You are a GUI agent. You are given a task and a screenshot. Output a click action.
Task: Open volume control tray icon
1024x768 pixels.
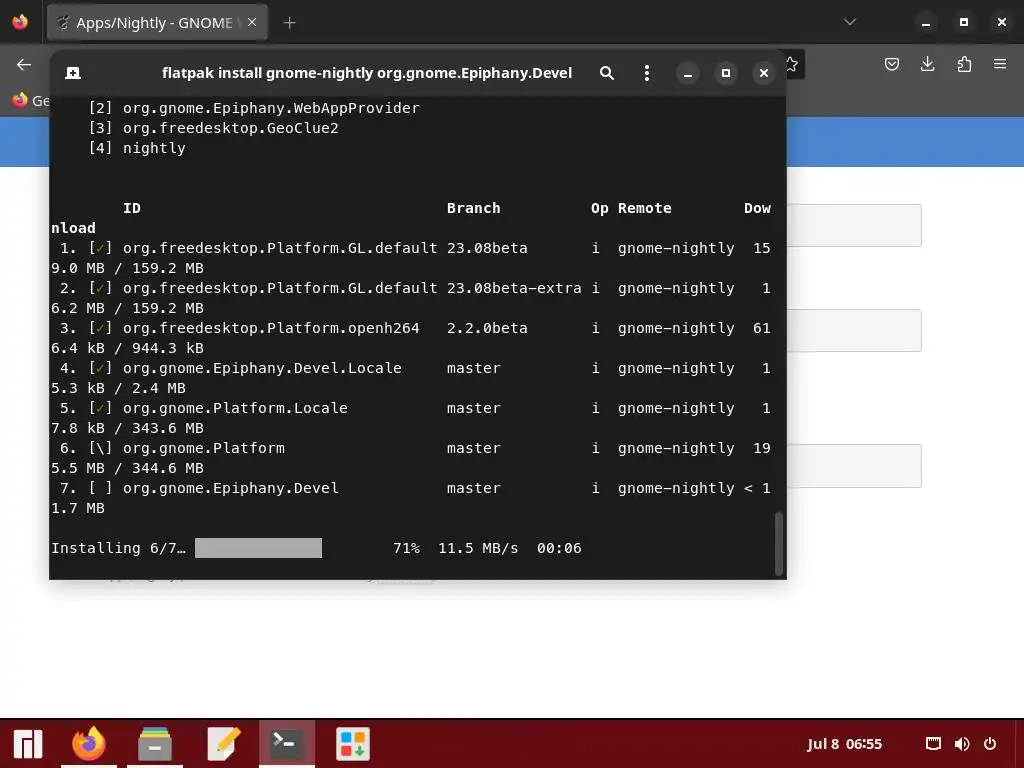tap(962, 744)
